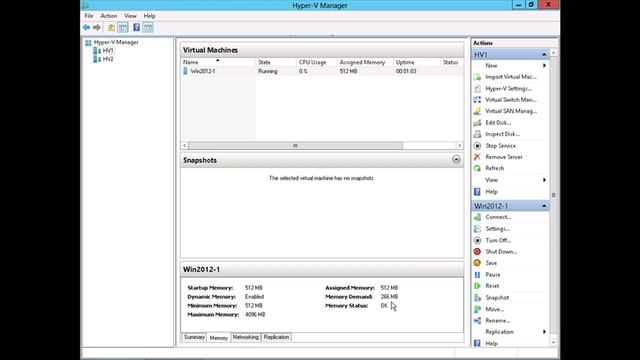Open the View menu
Viewport: 640px width, 360px height.
[x=130, y=16]
